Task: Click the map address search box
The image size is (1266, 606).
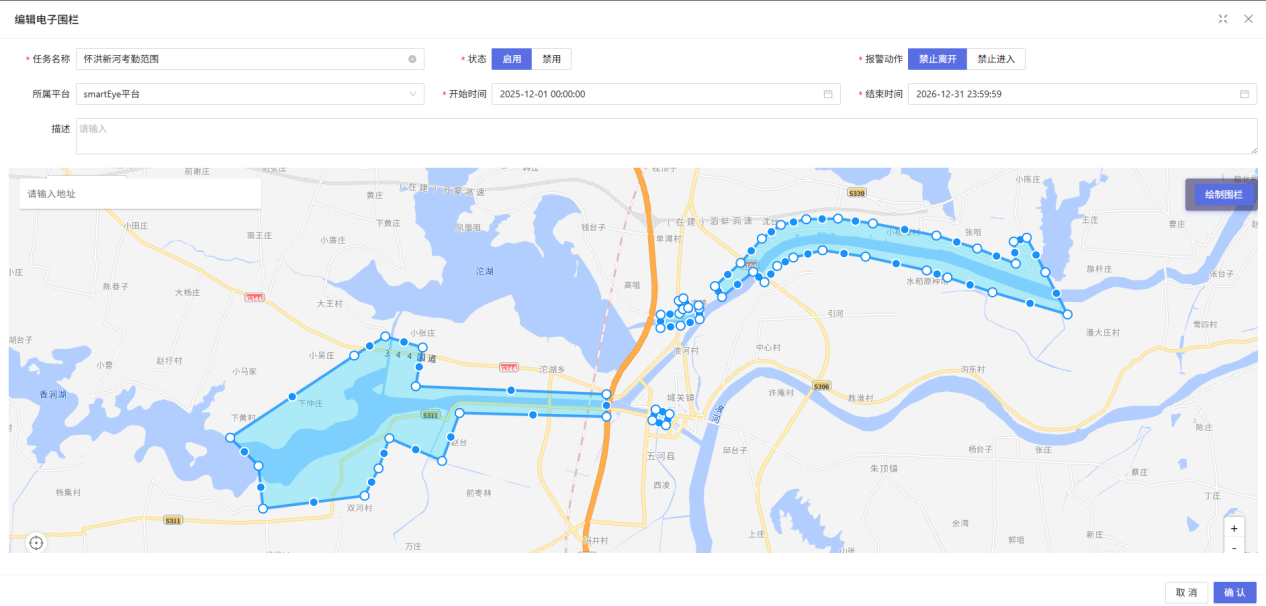Action: click(x=140, y=193)
